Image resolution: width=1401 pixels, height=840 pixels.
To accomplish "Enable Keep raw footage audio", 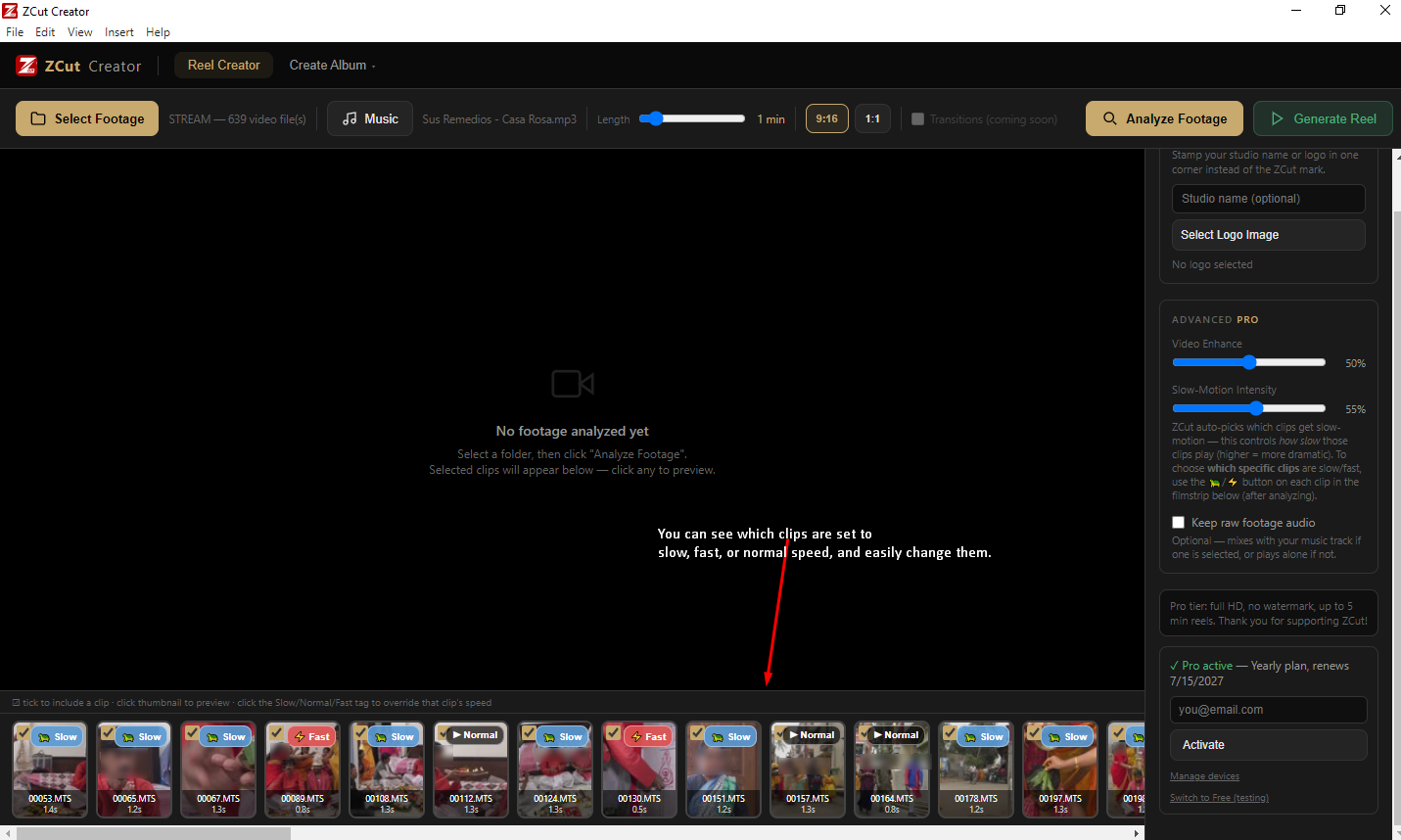I will [x=1179, y=523].
